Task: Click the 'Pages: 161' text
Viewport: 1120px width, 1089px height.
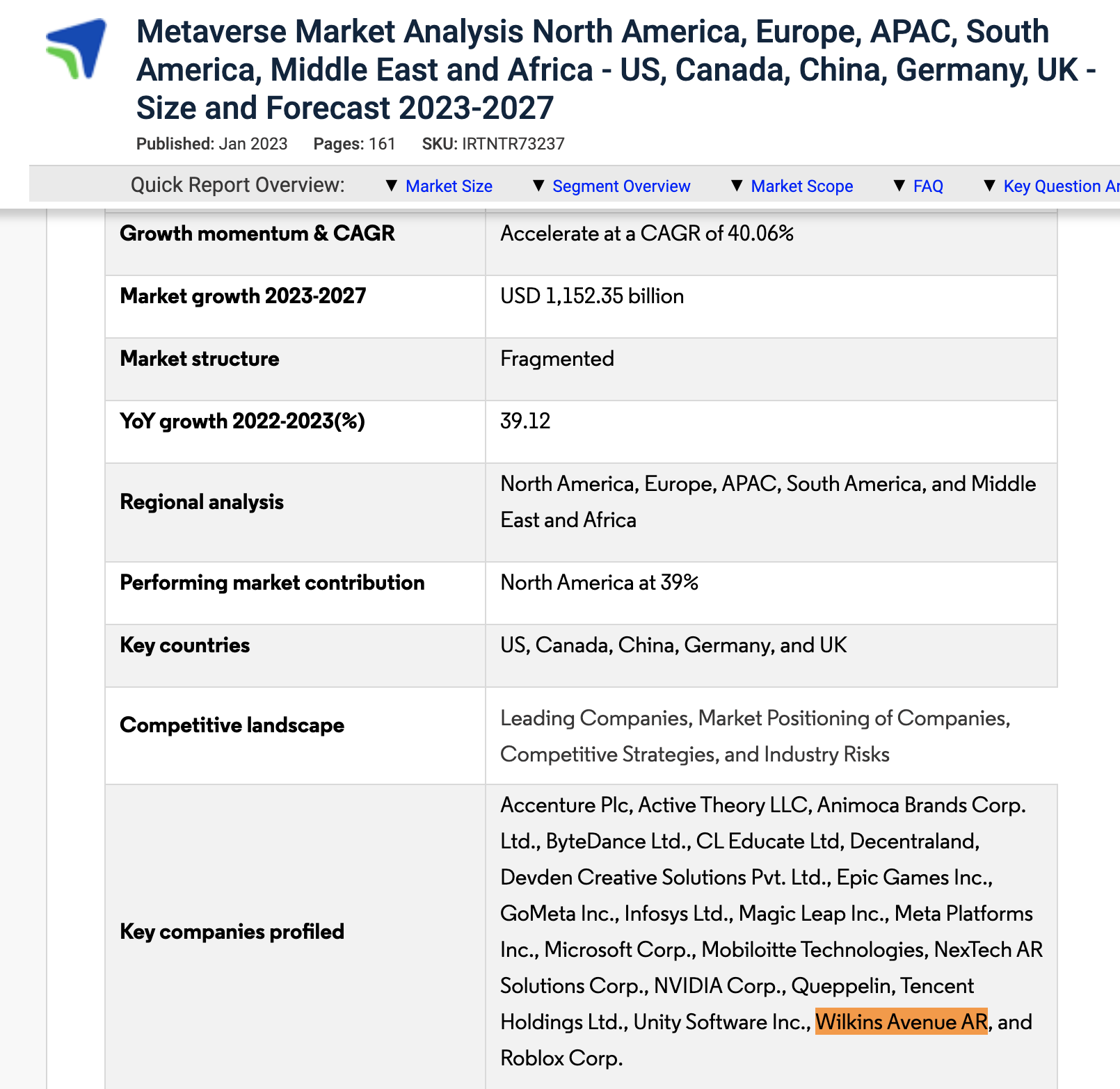Action: [354, 144]
